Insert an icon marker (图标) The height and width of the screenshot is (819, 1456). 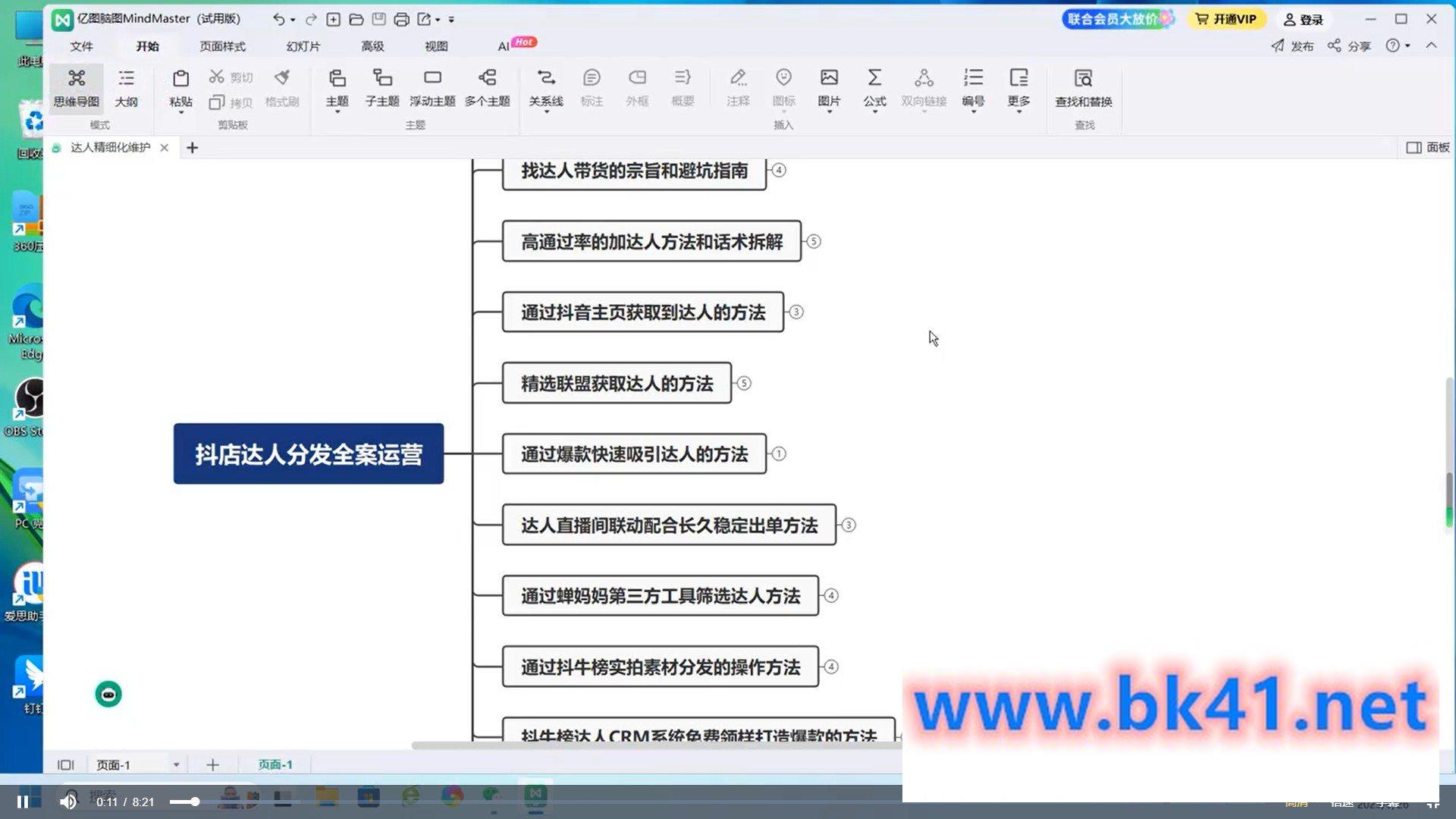coord(783,88)
